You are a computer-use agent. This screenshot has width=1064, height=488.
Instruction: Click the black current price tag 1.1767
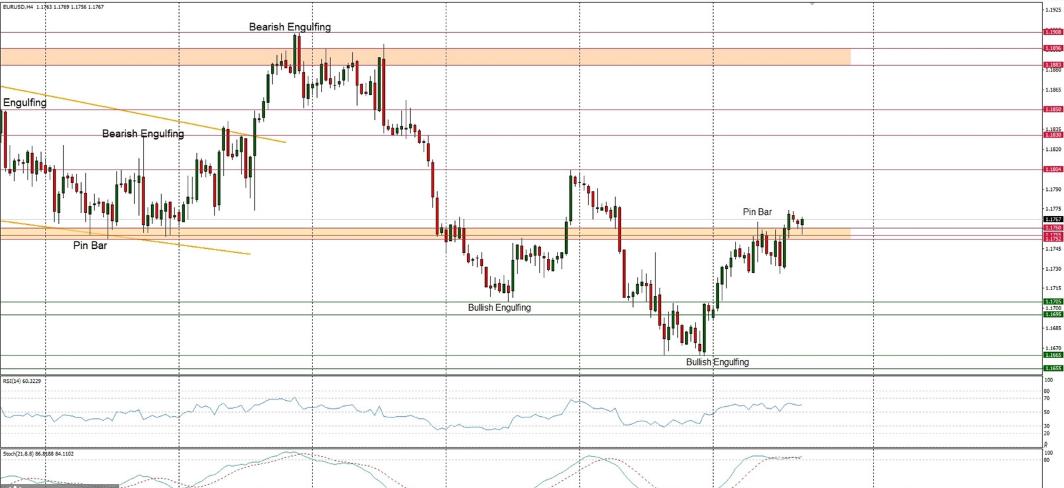click(x=1052, y=219)
